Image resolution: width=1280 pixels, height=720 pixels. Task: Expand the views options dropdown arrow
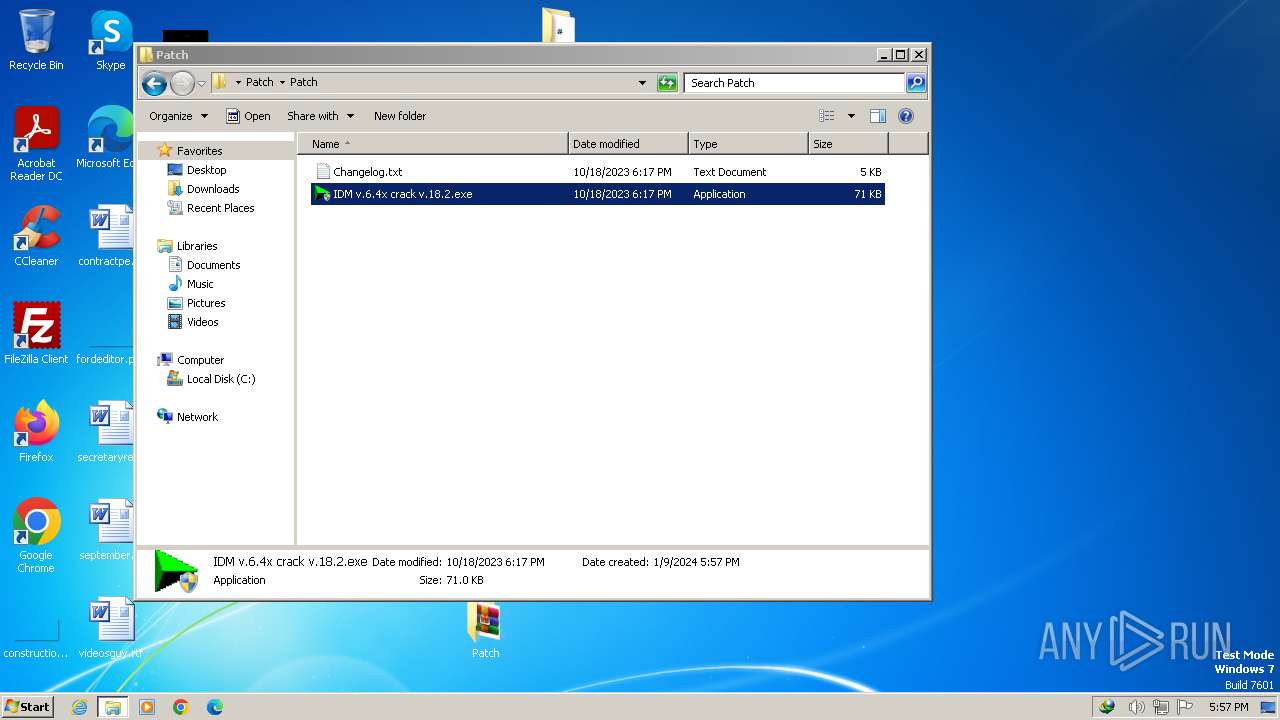point(851,116)
